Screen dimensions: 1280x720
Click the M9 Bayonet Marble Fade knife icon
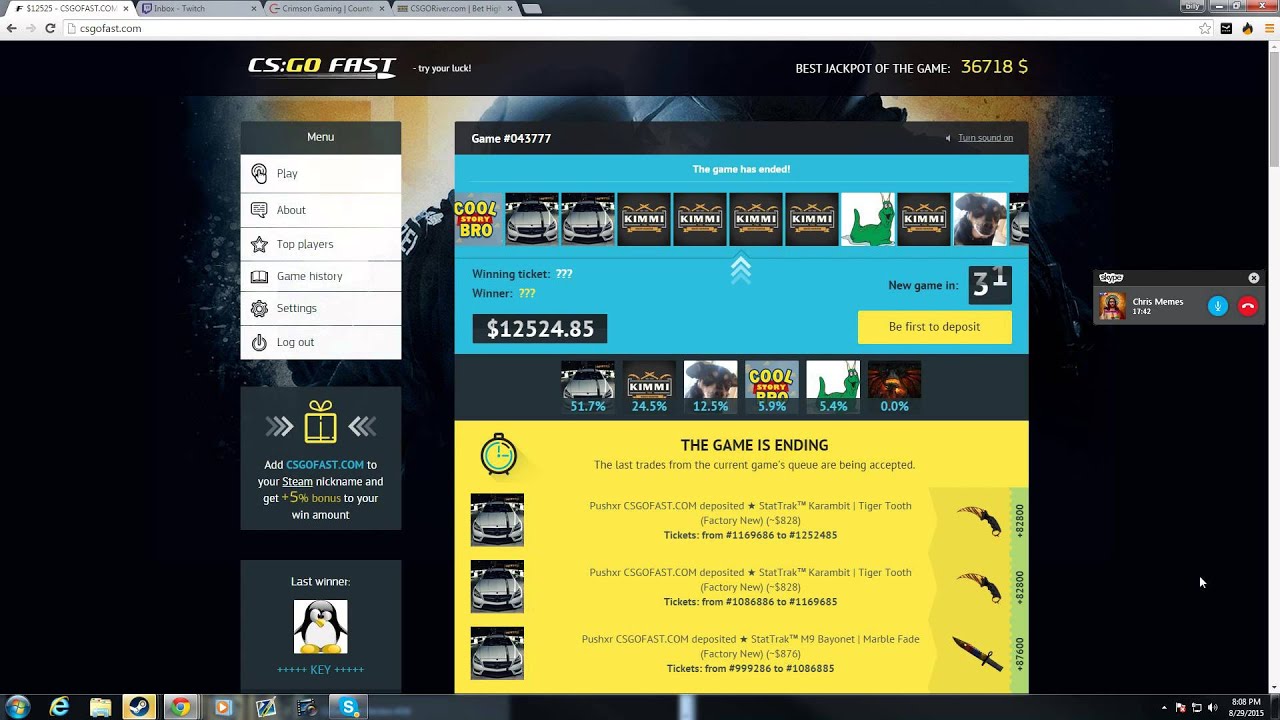coord(977,654)
